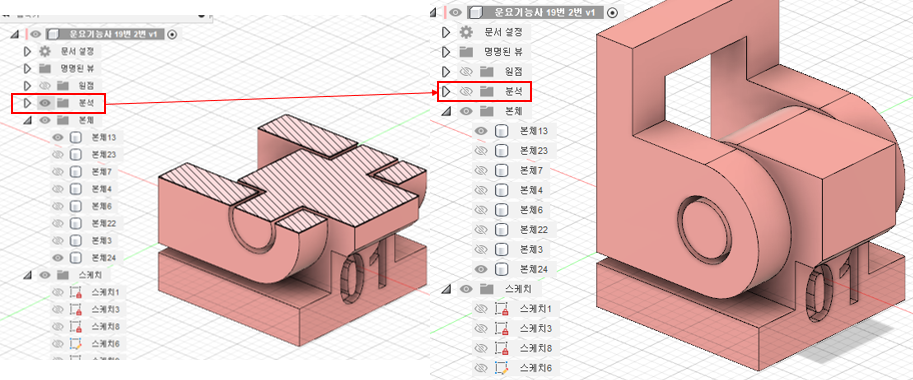
Task: Left browser: collapse the 스케치 folder triangle
Action: pos(27,275)
